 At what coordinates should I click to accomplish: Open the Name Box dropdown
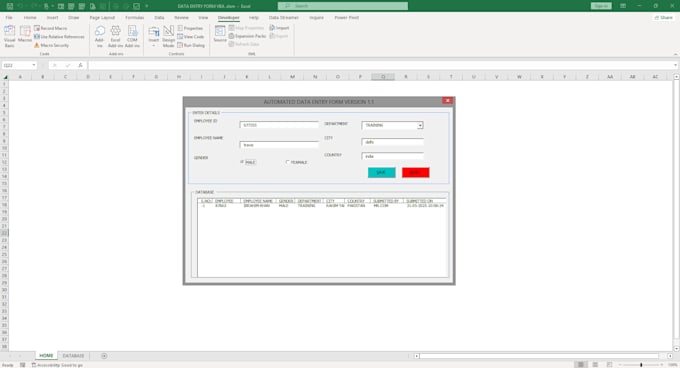pyautogui.click(x=33, y=65)
